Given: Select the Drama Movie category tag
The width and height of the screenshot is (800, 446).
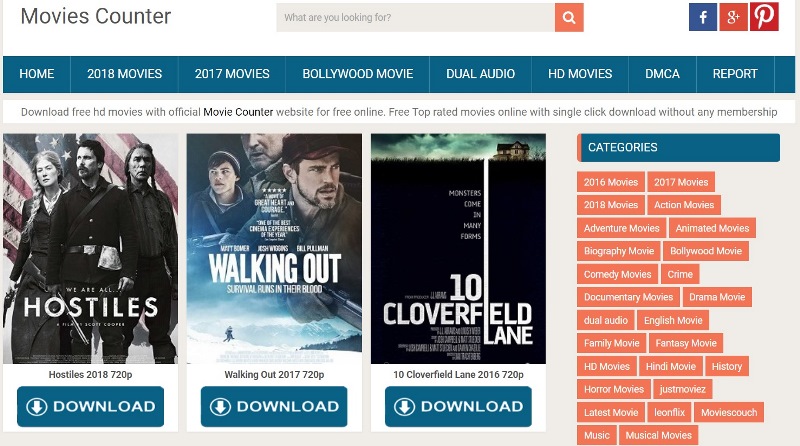Looking at the screenshot, I should point(717,297).
